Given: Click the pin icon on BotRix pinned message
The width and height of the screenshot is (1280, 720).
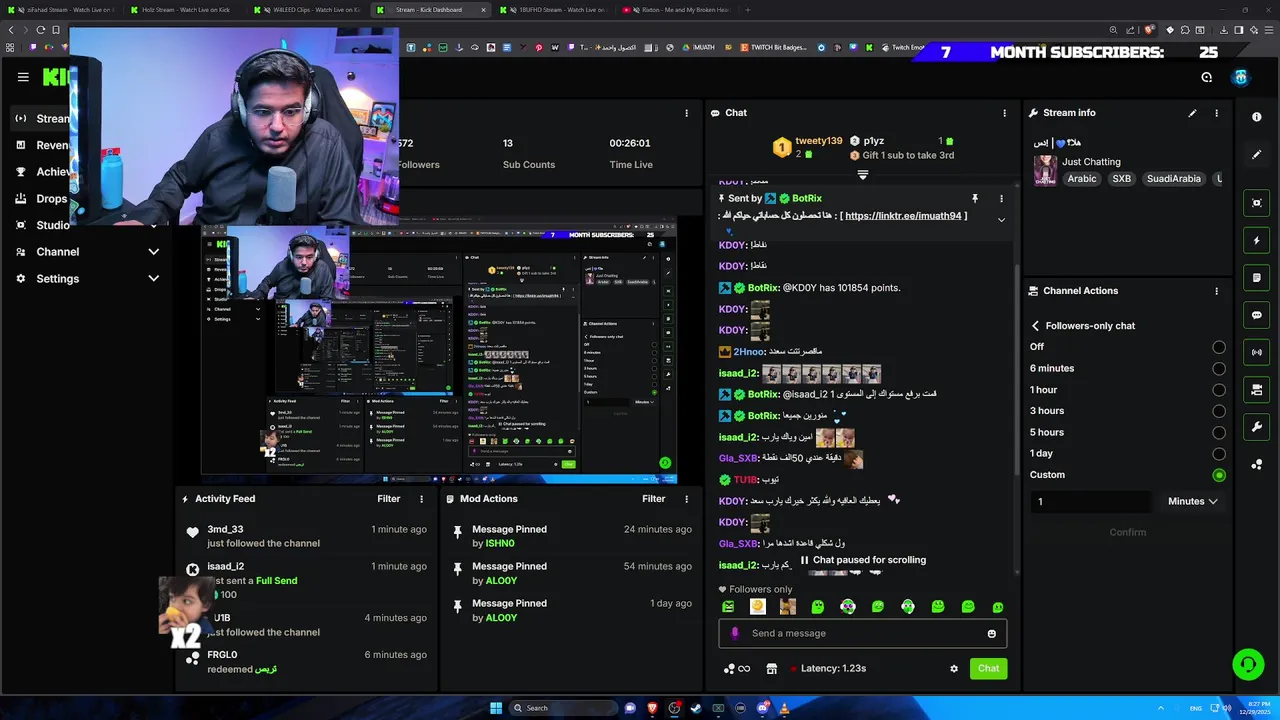Looking at the screenshot, I should (975, 199).
